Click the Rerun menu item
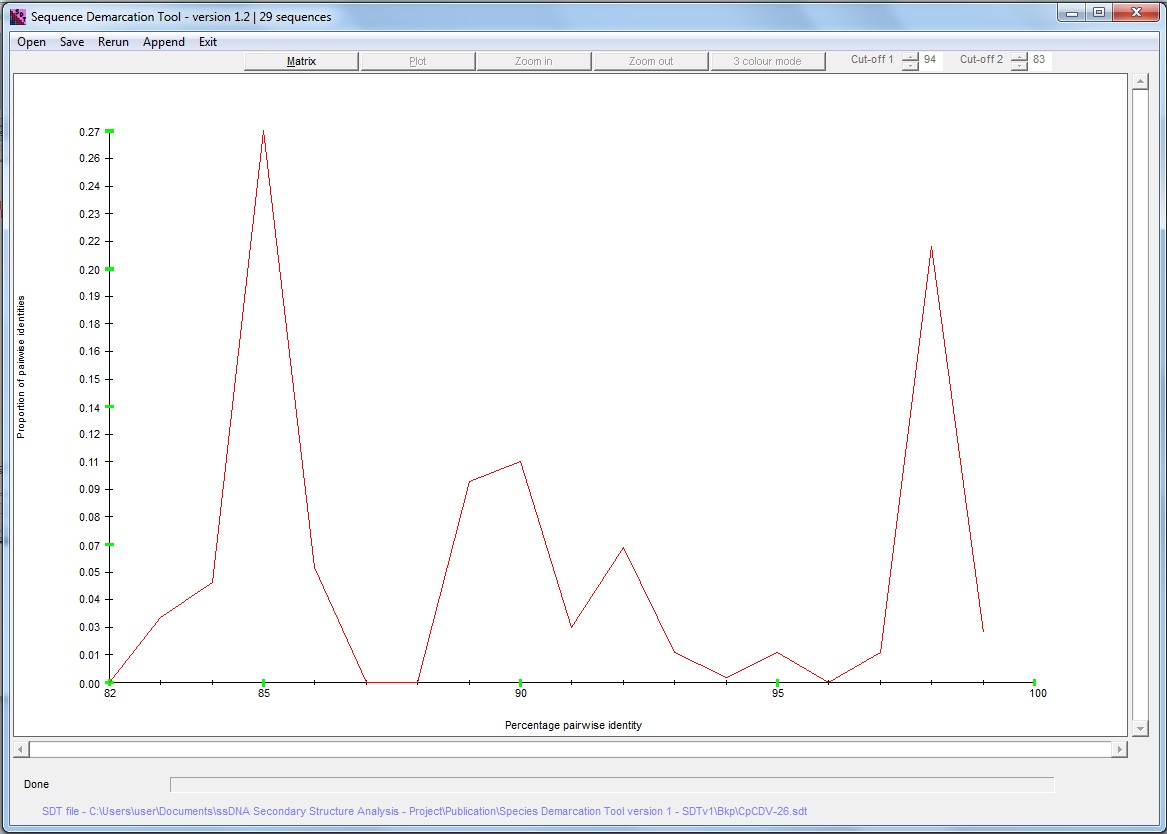This screenshot has width=1167, height=834. tap(113, 42)
